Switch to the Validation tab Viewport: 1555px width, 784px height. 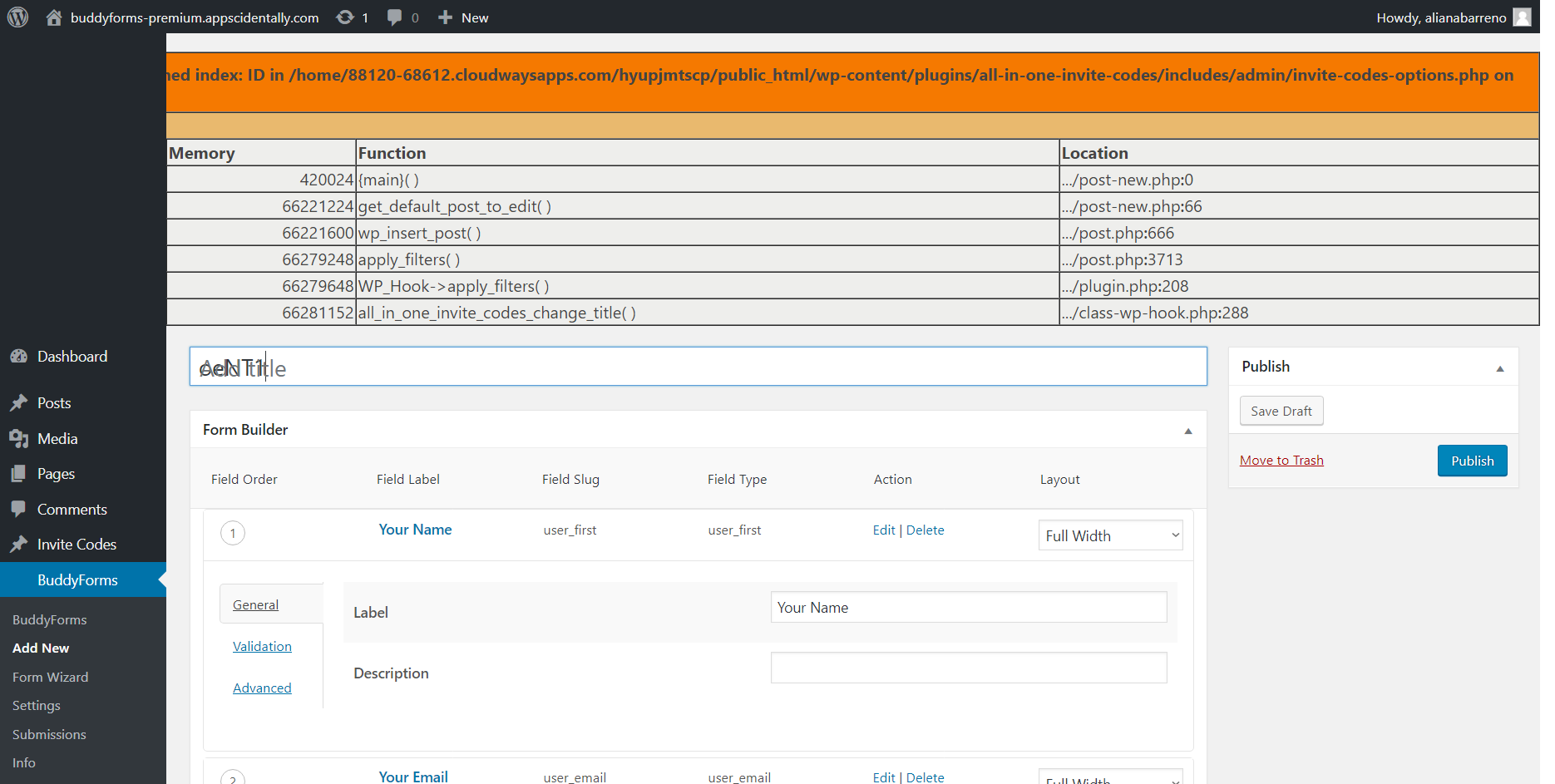262,646
